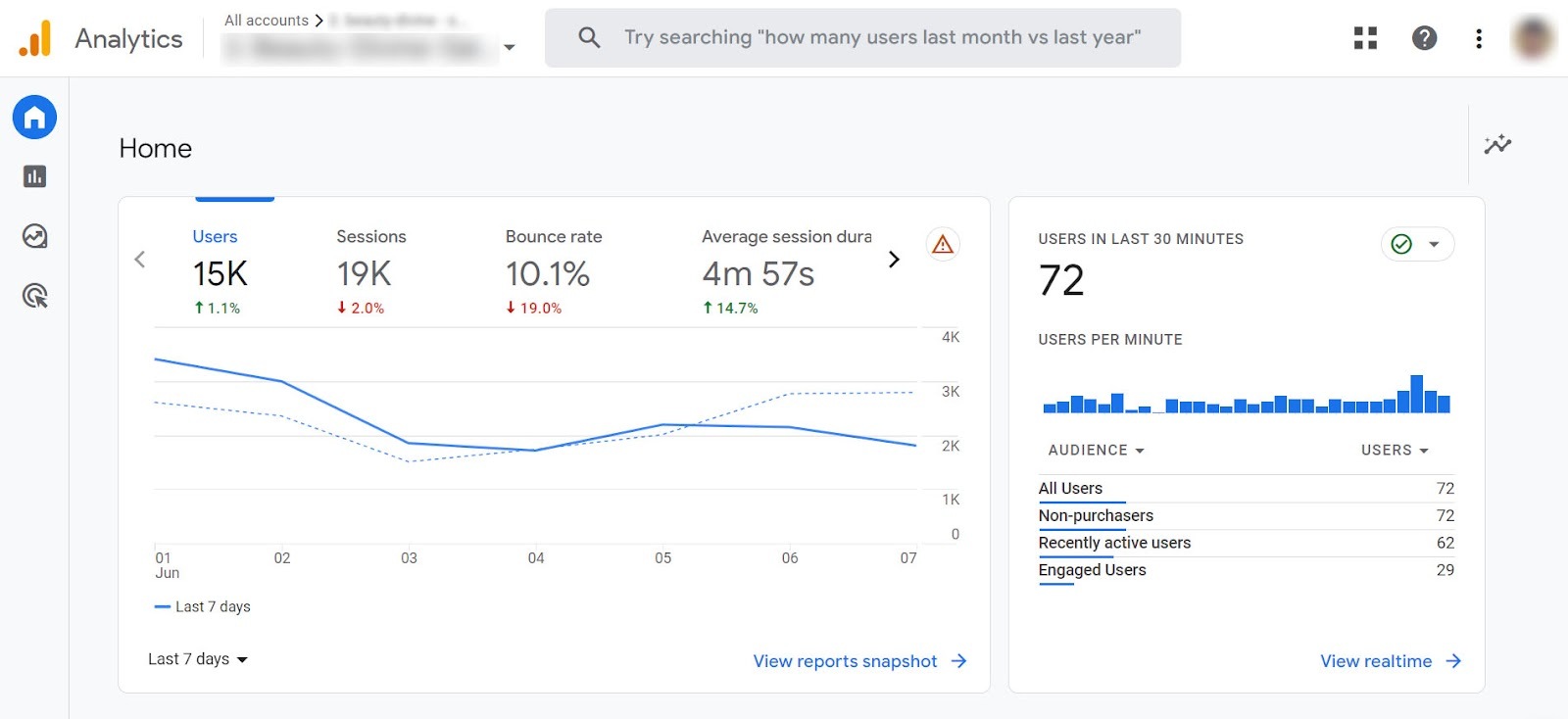This screenshot has width=1568, height=719.
Task: Click the Sessions 2.0% decrease value
Action: coord(361,308)
